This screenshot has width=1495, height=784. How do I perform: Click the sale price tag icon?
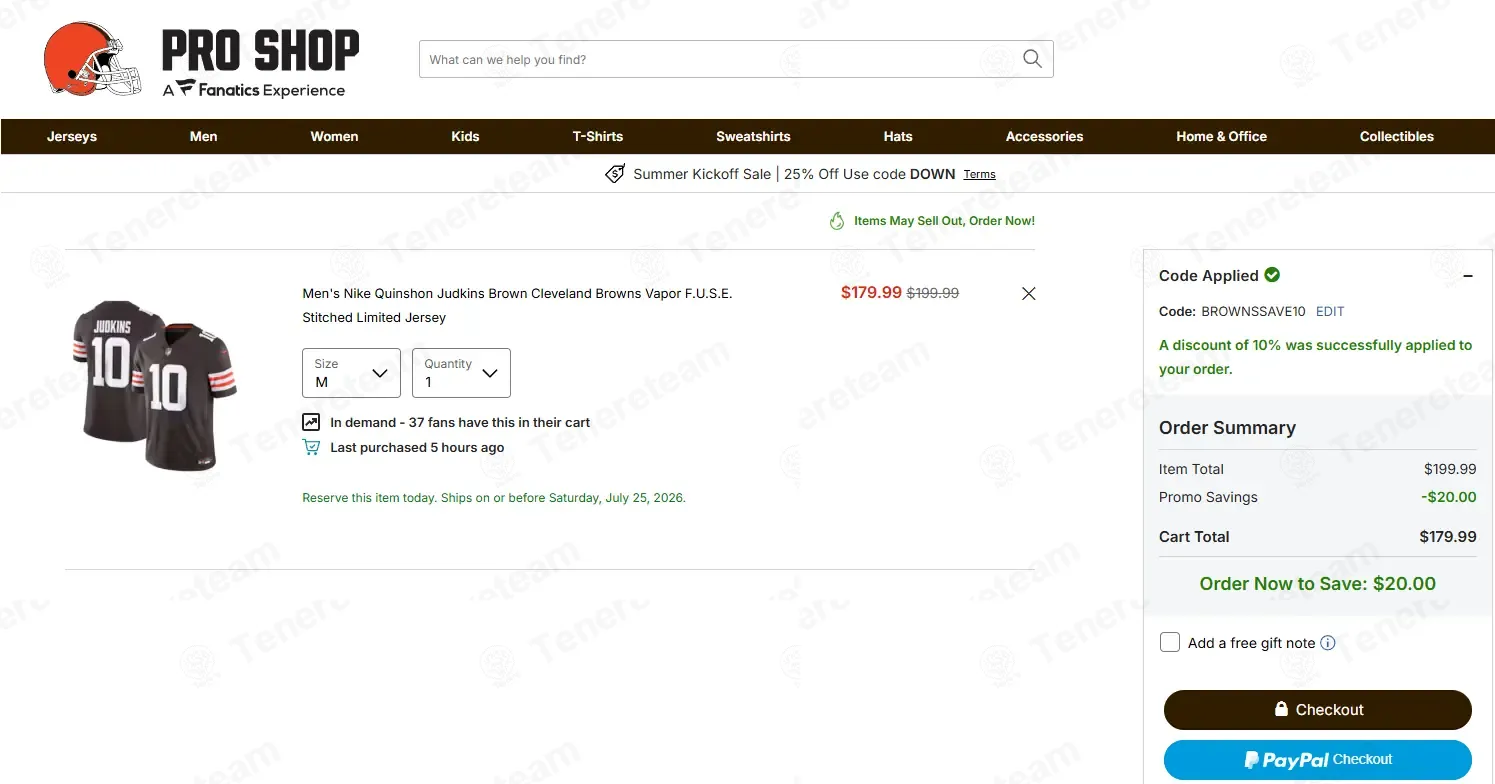[x=615, y=174]
